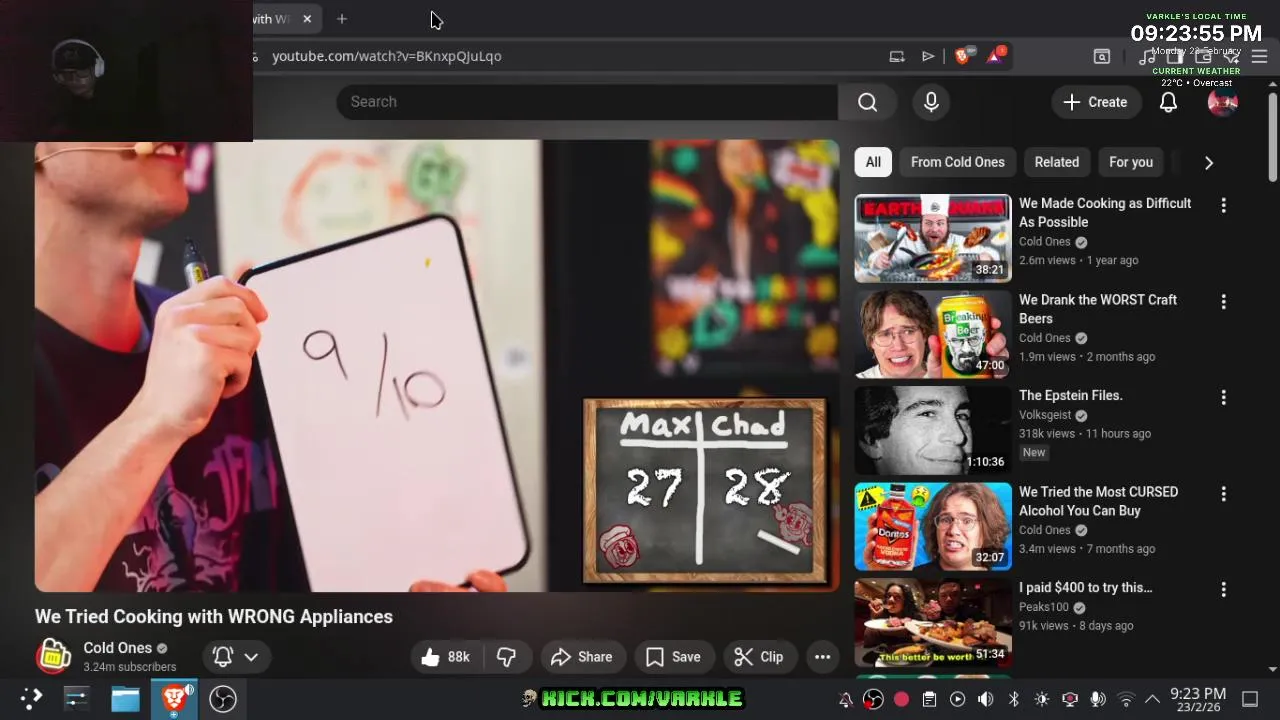Image resolution: width=1280 pixels, height=720 pixels.
Task: Select the 'For you' filter chip
Action: coord(1131,162)
